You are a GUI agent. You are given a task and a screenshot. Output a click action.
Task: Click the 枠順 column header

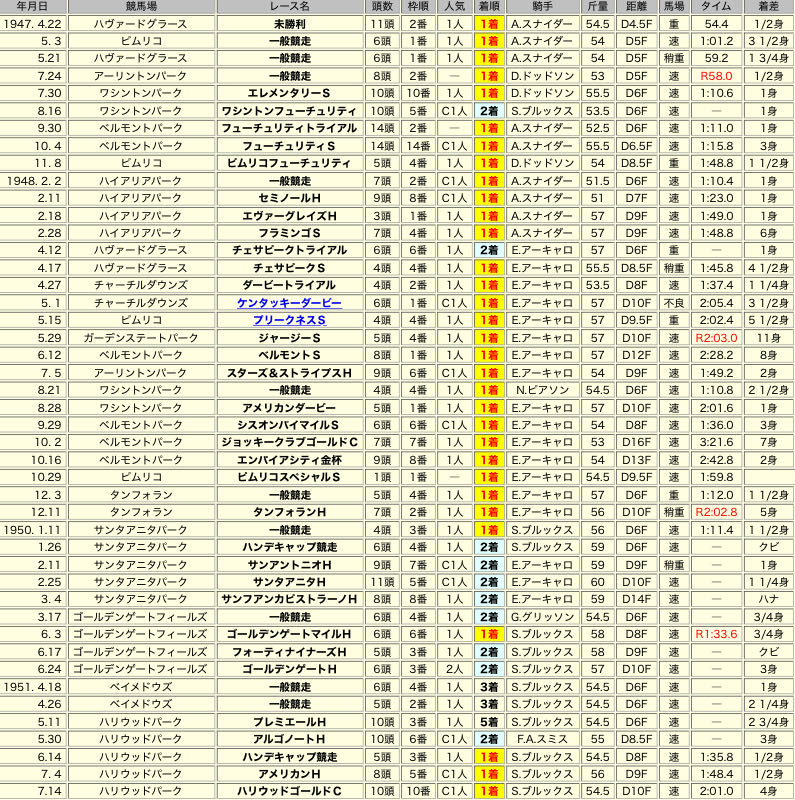pyautogui.click(x=418, y=6)
